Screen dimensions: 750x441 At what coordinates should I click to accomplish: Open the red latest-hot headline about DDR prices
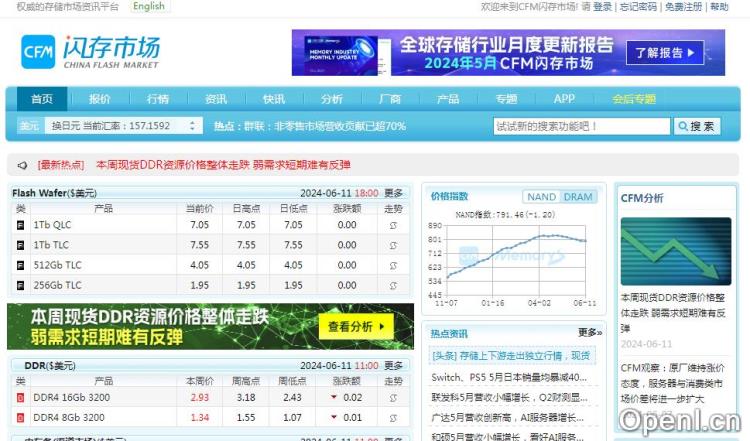coord(223,165)
